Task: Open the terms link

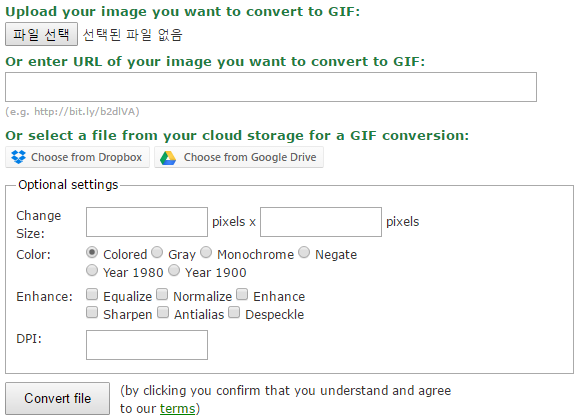Action: pos(177,409)
